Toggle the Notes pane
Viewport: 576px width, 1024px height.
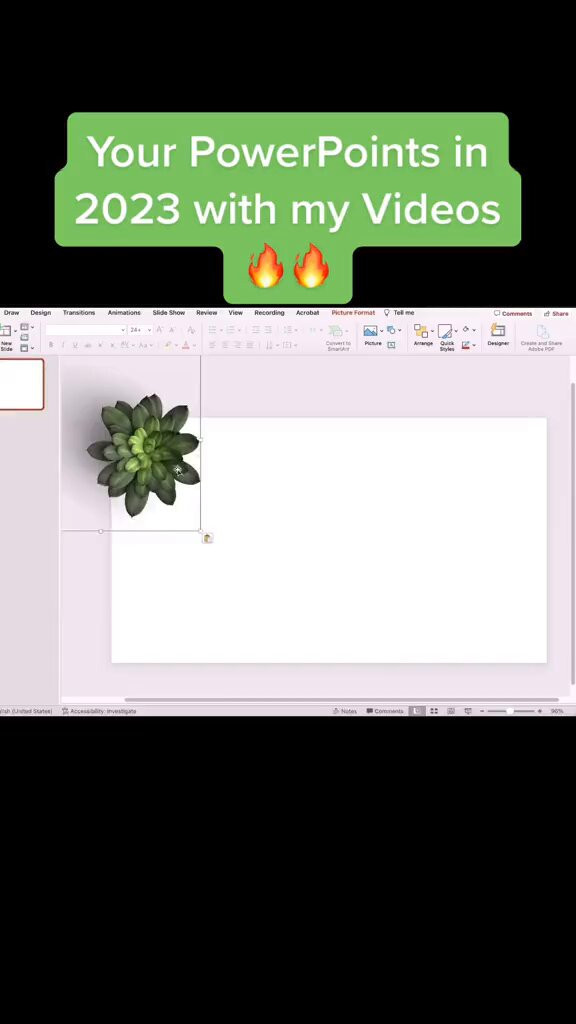coord(345,711)
